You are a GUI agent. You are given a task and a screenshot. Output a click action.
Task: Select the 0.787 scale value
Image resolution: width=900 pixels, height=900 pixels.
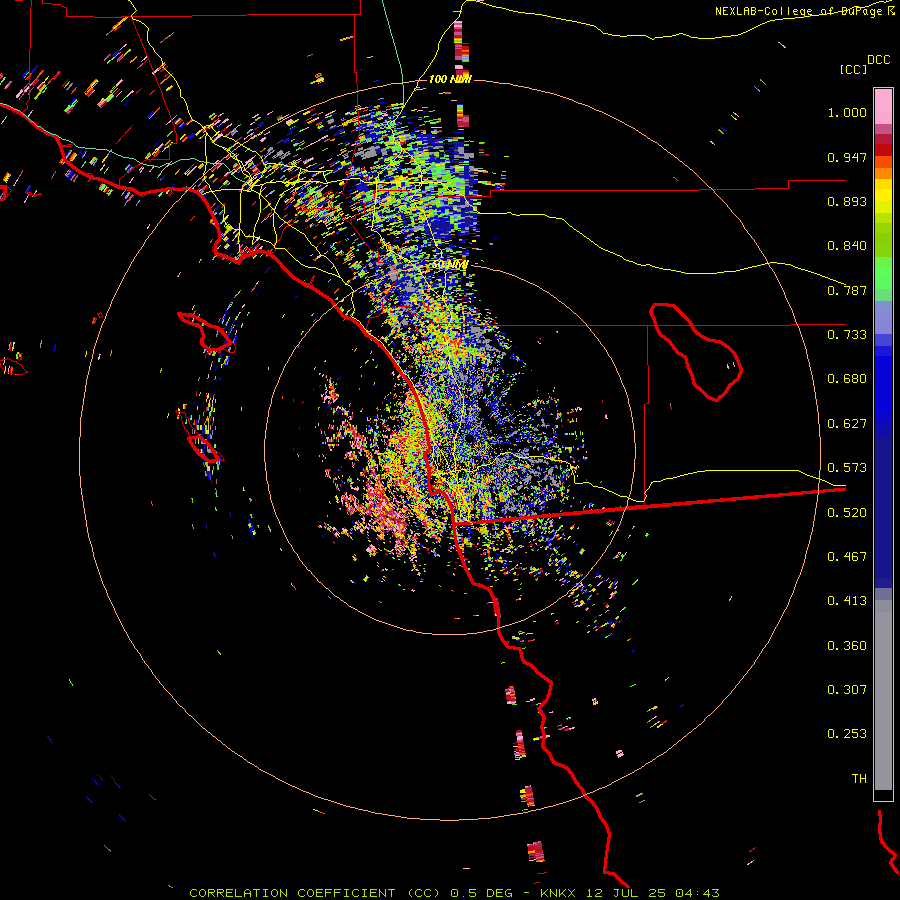tap(847, 290)
